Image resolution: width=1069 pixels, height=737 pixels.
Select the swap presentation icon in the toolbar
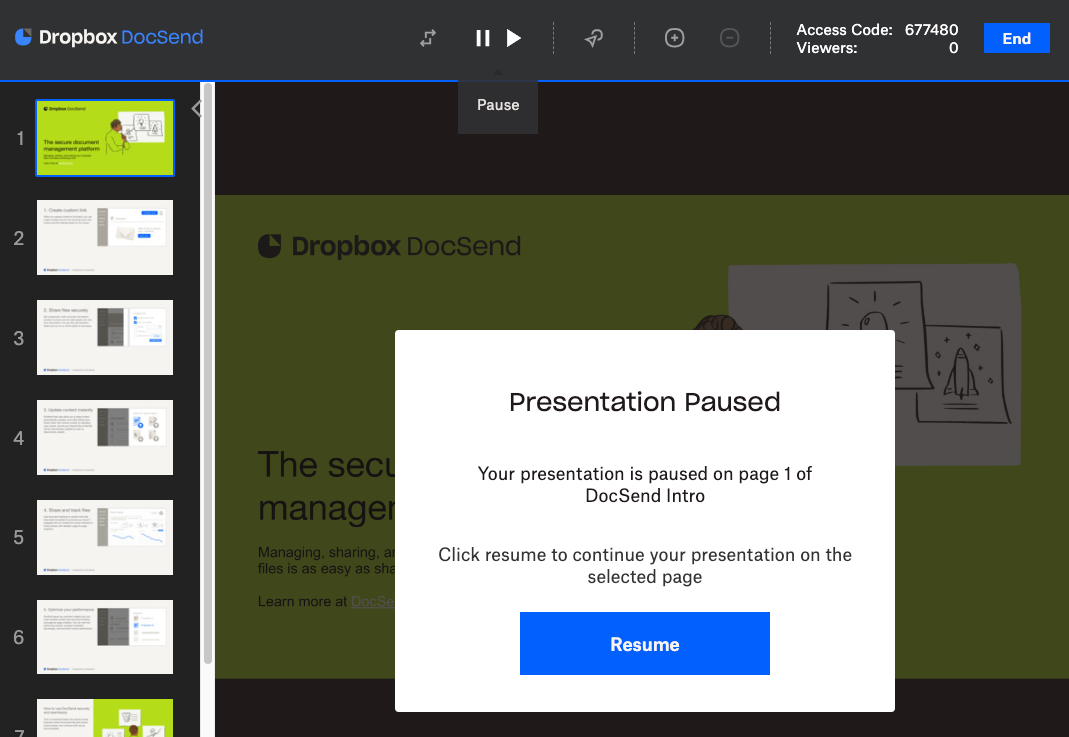(427, 37)
